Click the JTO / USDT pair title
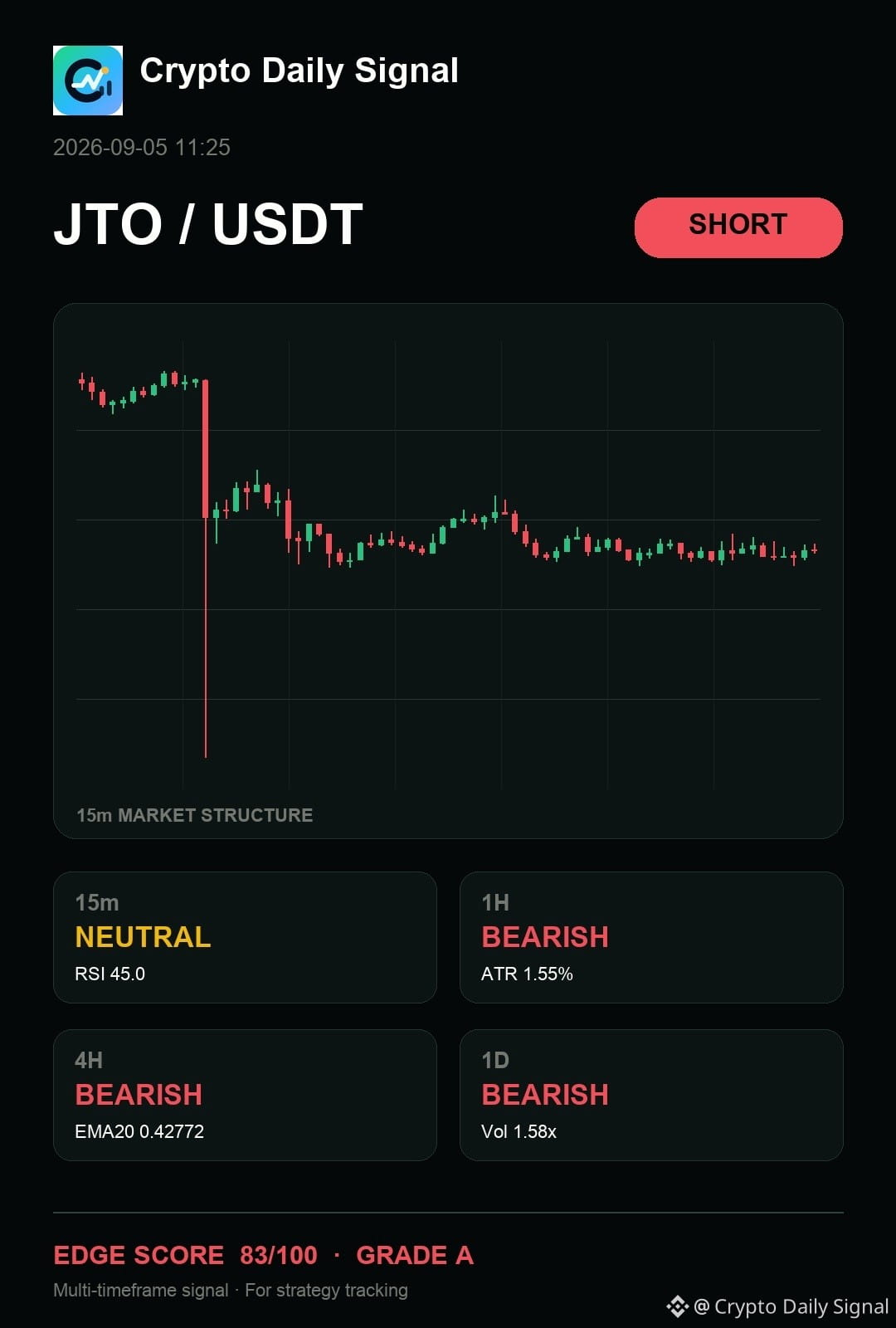The image size is (896, 1328). [208, 224]
